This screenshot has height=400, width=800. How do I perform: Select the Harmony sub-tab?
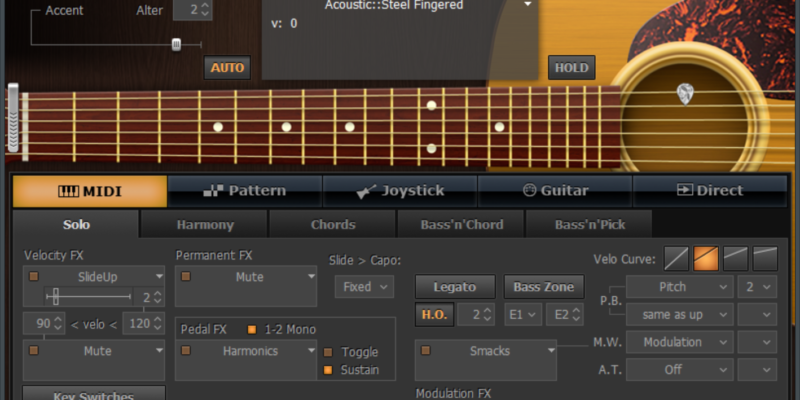click(x=205, y=224)
